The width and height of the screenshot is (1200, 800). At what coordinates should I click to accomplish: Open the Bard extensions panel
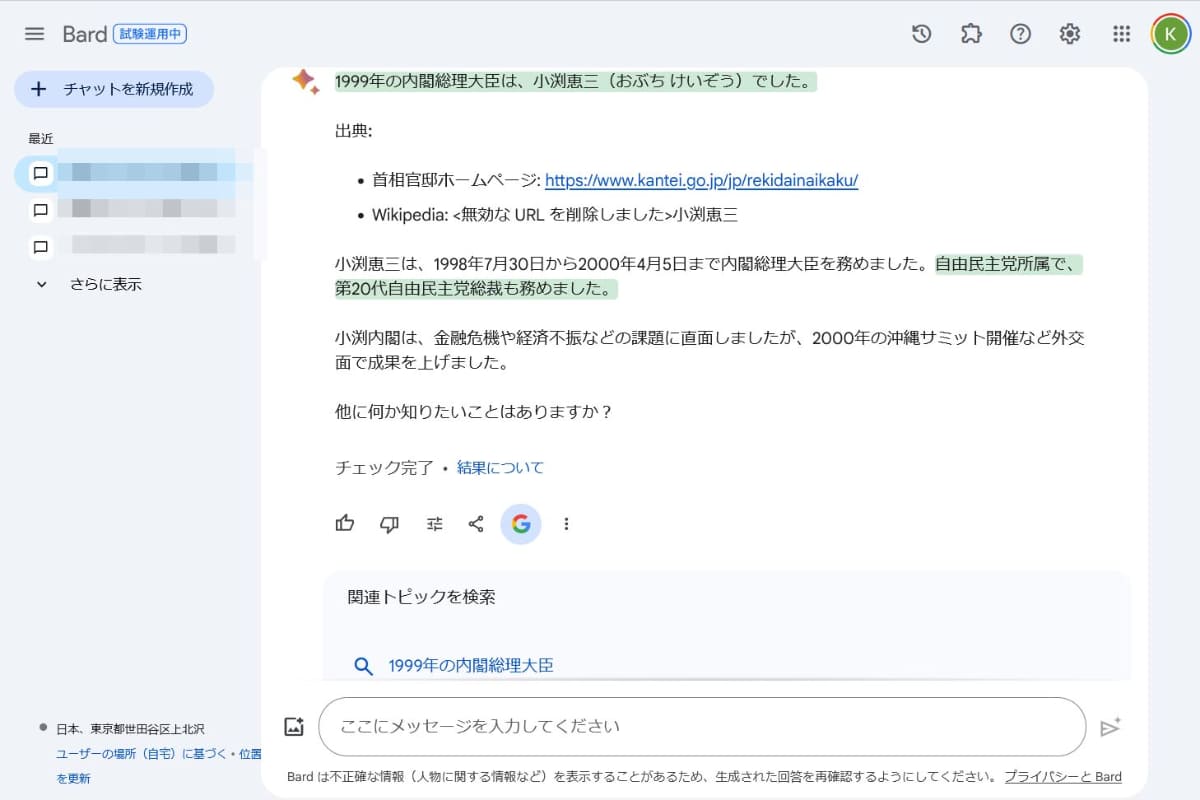coord(970,33)
